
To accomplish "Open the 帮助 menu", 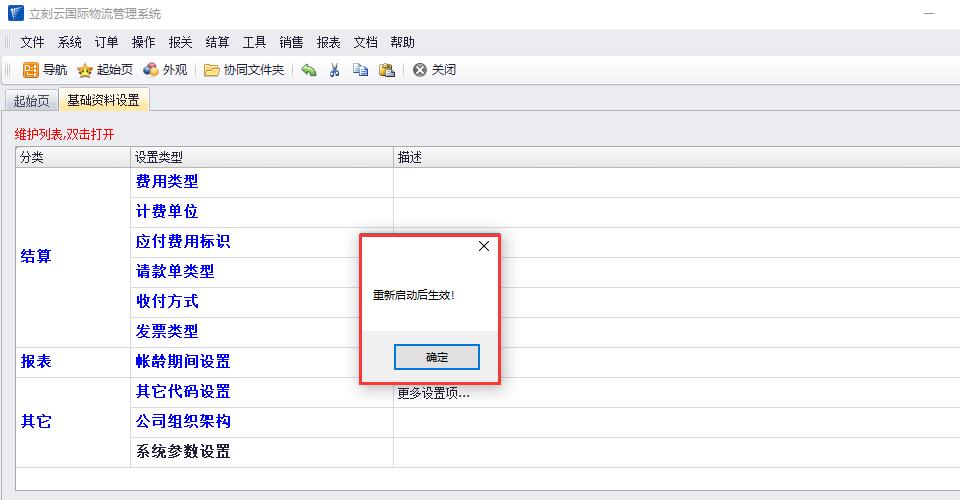I will (402, 42).
